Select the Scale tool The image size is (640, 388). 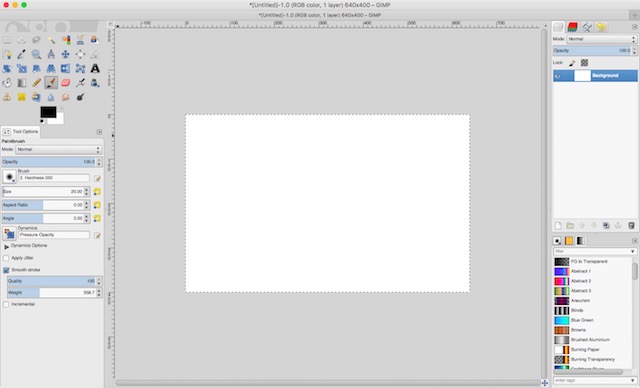[22, 69]
